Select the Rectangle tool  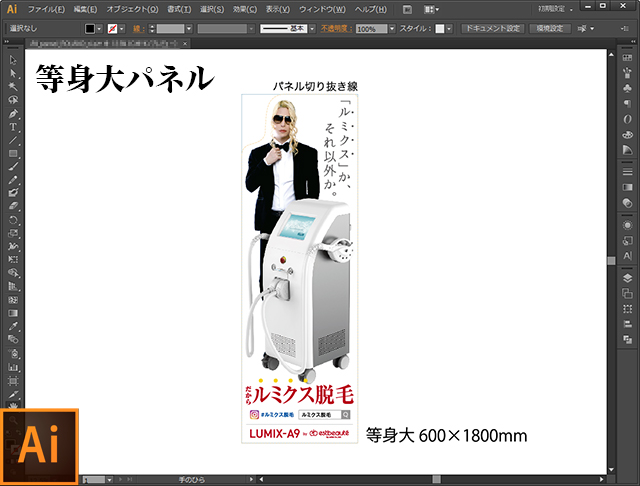click(x=13, y=153)
